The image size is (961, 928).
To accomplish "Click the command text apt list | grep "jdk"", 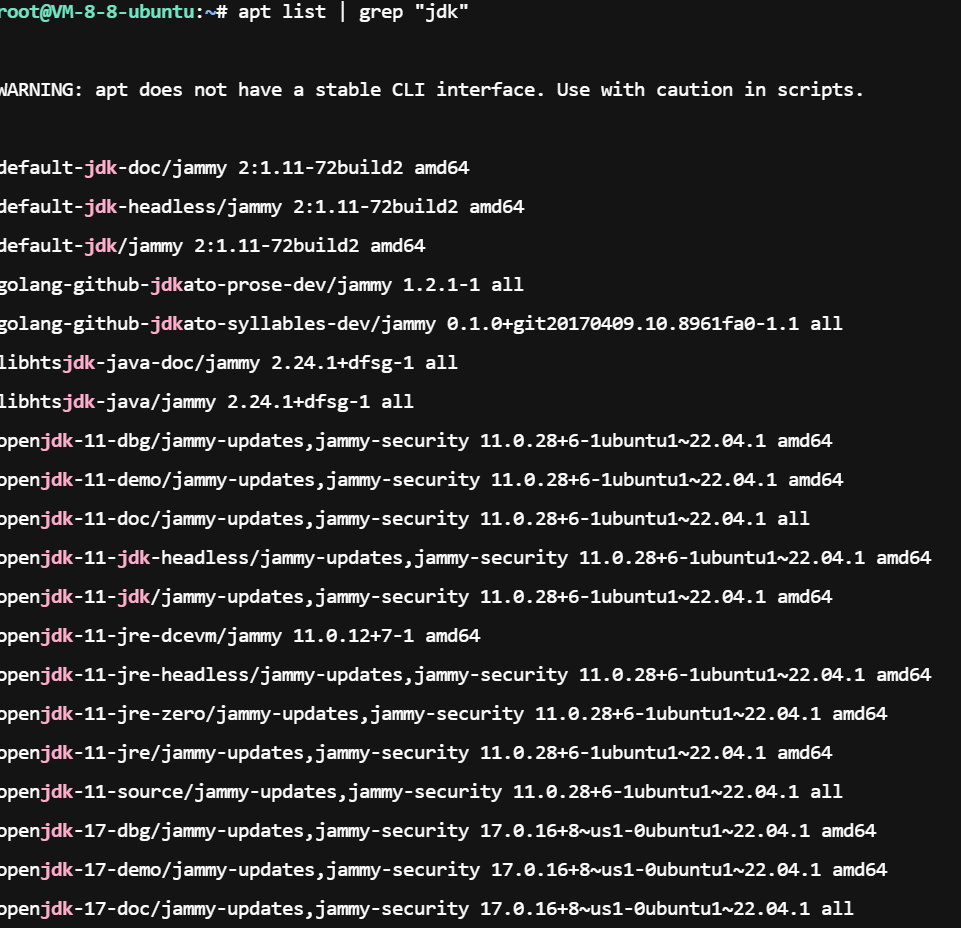I will pos(353,12).
